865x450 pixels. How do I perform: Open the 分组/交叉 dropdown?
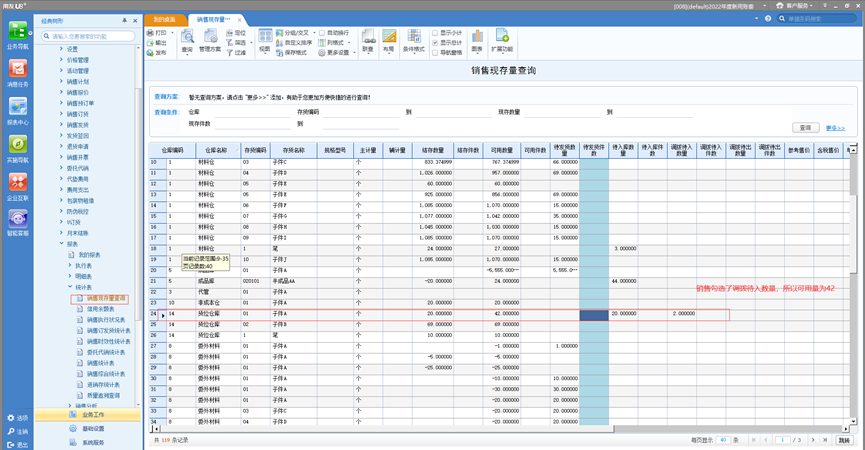tap(314, 33)
